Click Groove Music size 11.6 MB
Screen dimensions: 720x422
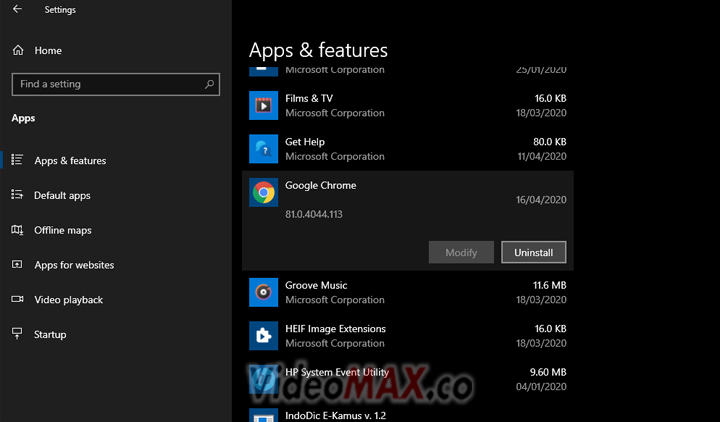coord(549,285)
